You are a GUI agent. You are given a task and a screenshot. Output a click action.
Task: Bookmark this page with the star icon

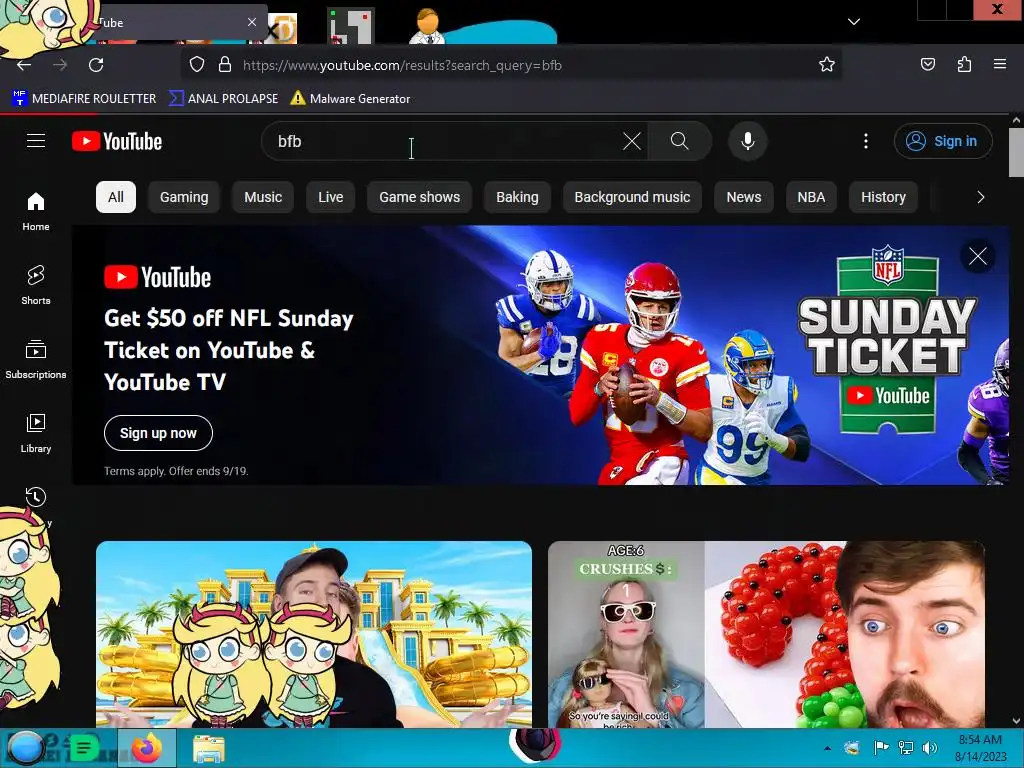[827, 65]
